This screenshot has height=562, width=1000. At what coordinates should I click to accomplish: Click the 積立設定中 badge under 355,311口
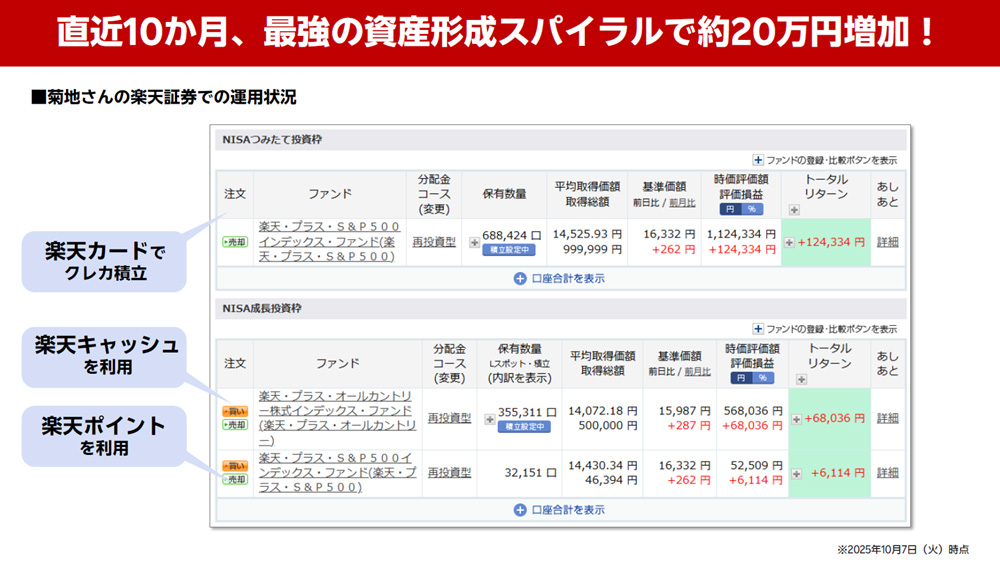click(523, 427)
